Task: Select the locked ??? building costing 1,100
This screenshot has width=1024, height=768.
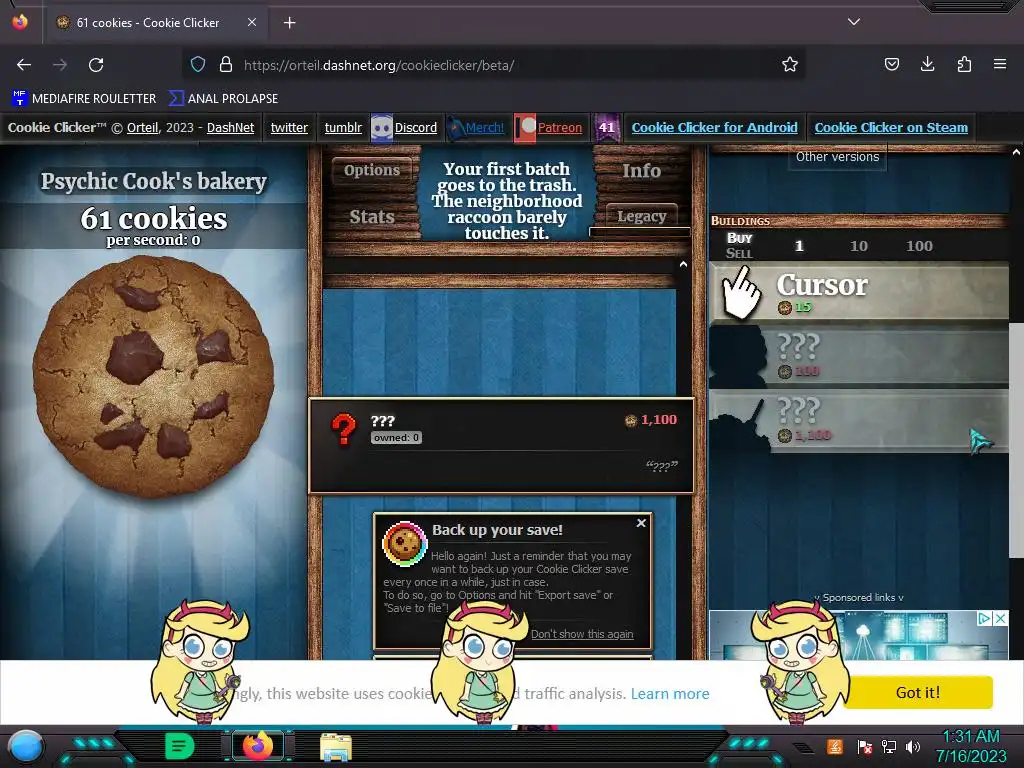Action: pyautogui.click(x=859, y=420)
